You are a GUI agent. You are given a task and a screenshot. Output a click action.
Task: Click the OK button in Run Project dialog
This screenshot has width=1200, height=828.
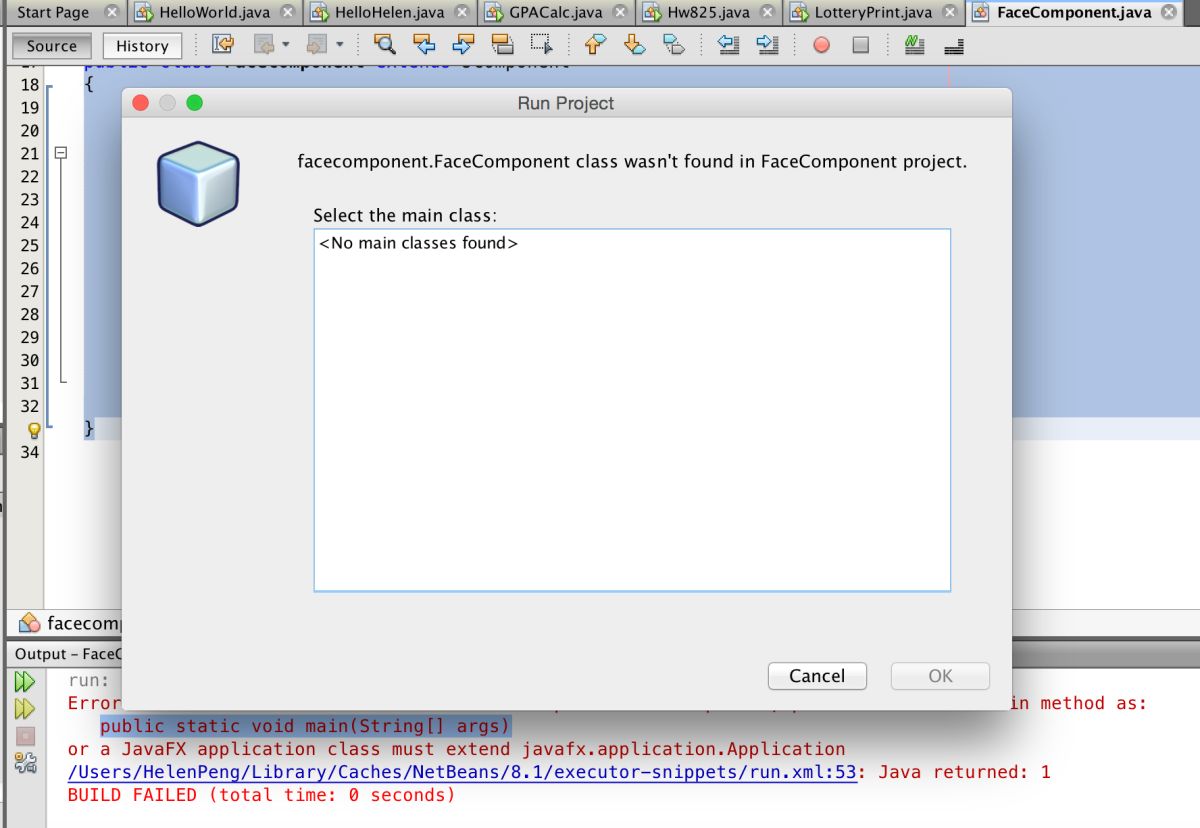[940, 676]
